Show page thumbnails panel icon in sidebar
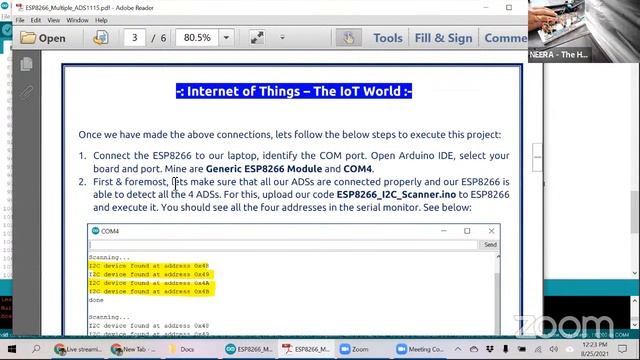640x360 pixels. coord(27,64)
